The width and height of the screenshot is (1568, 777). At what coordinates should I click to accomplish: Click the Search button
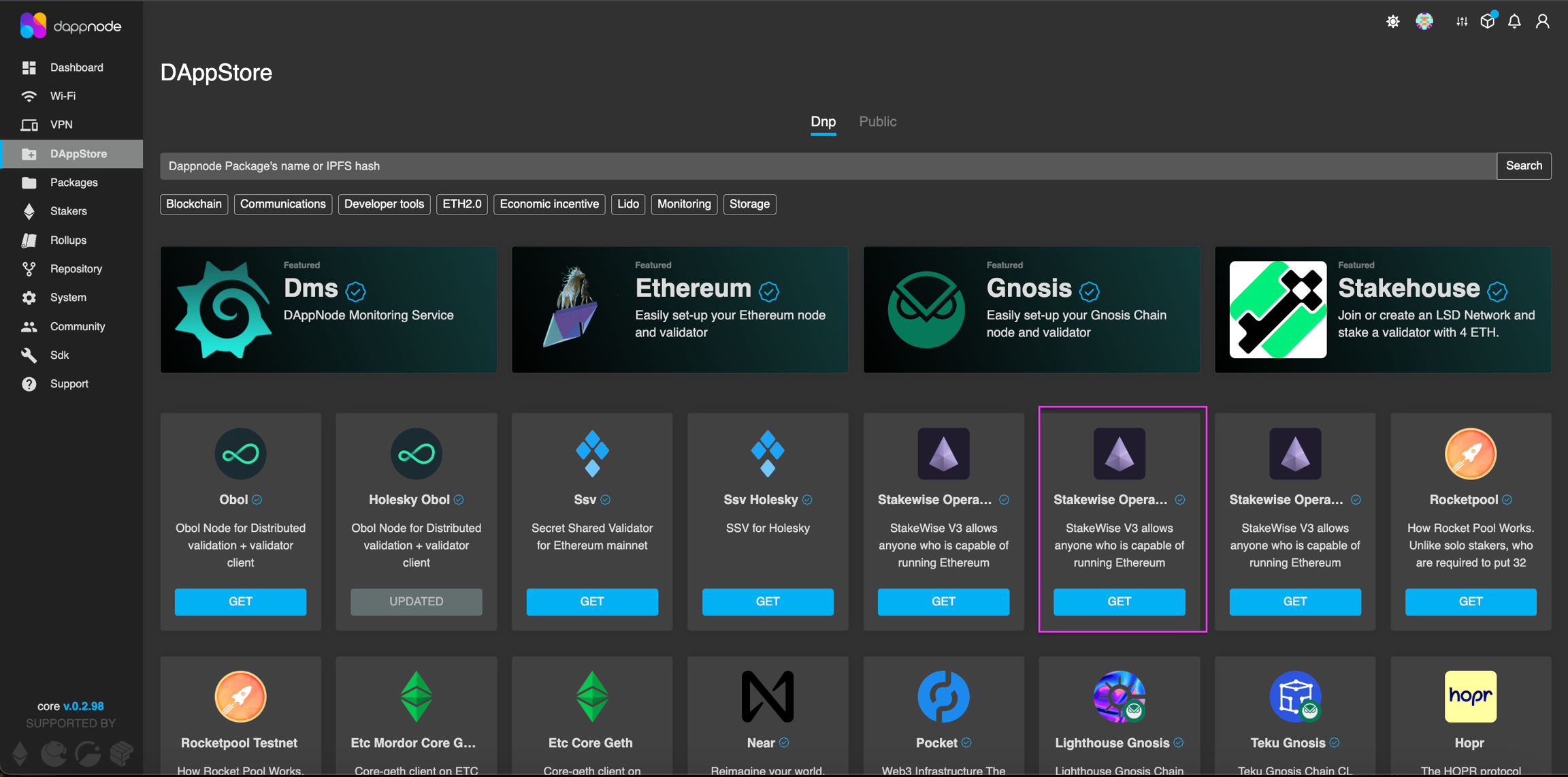(1523, 166)
